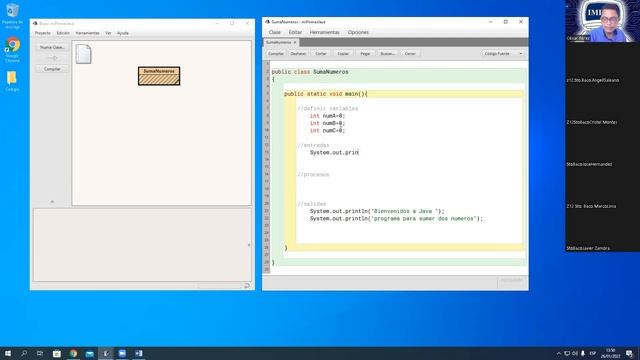Viewport: 640px width, 360px height.
Task: Switch to the BlueJ taskbar icon
Action: 106,353
